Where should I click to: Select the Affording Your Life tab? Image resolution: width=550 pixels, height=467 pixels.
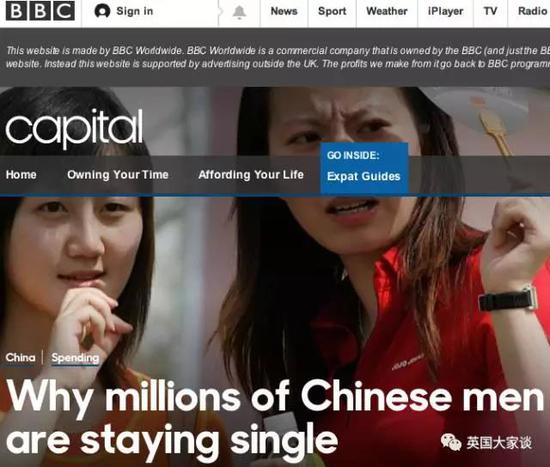pyautogui.click(x=251, y=175)
